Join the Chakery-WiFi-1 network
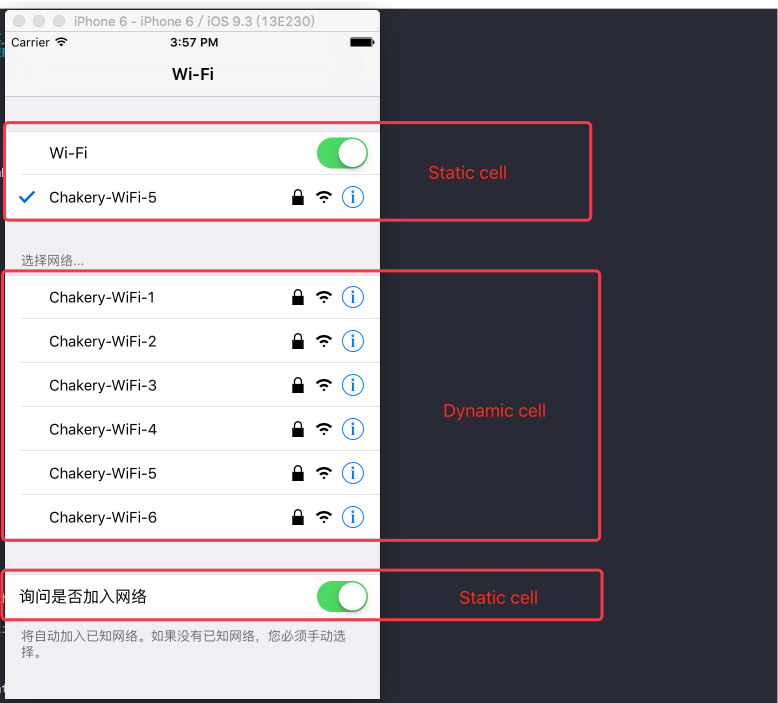 (193, 297)
